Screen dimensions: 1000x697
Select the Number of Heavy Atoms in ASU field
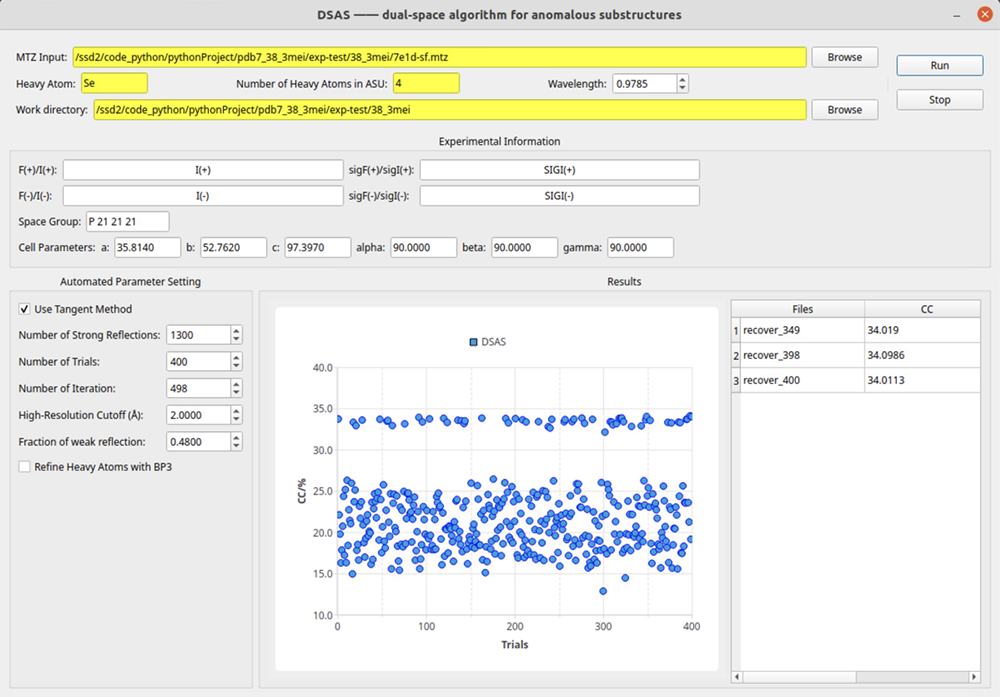coord(426,83)
